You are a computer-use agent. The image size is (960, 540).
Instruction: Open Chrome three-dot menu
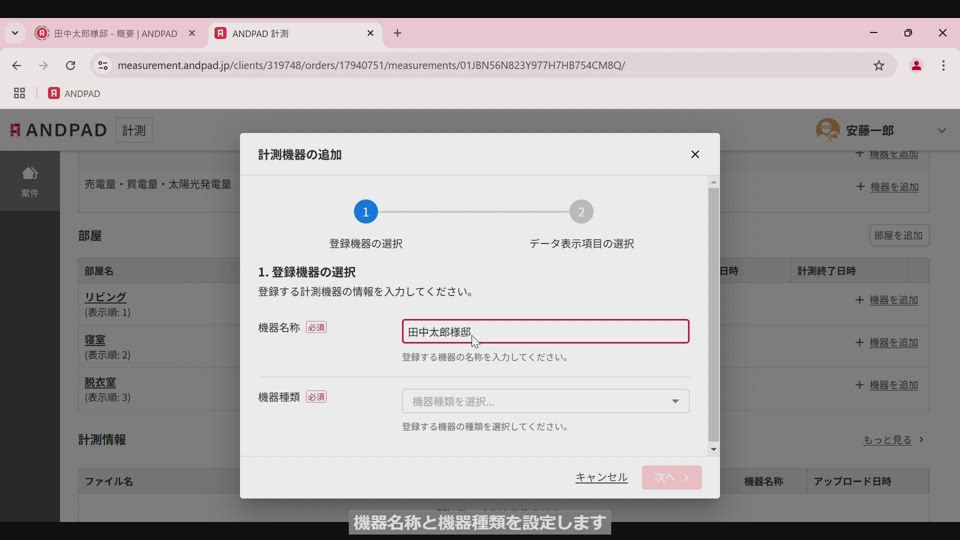point(943,65)
